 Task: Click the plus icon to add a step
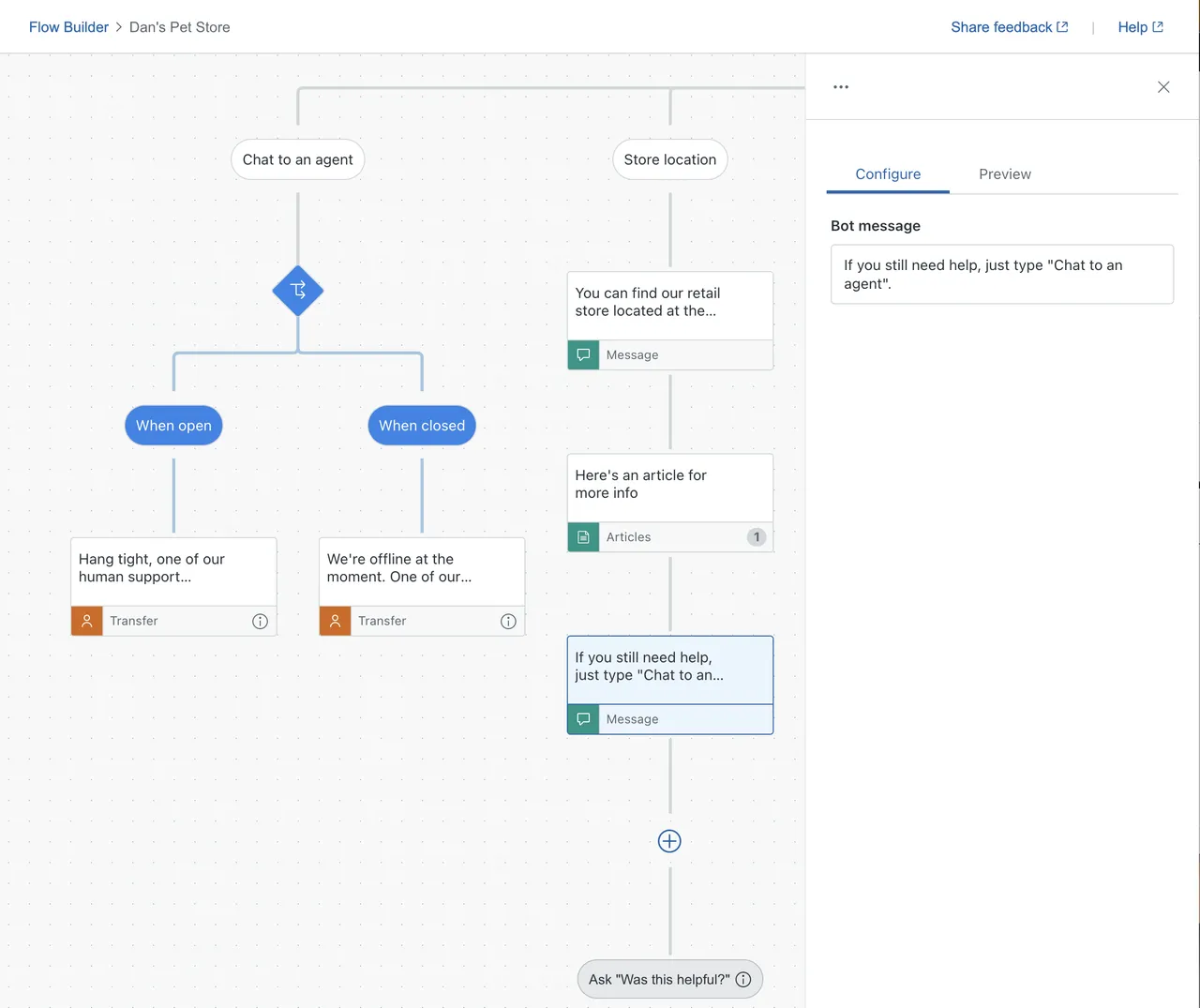coord(669,841)
